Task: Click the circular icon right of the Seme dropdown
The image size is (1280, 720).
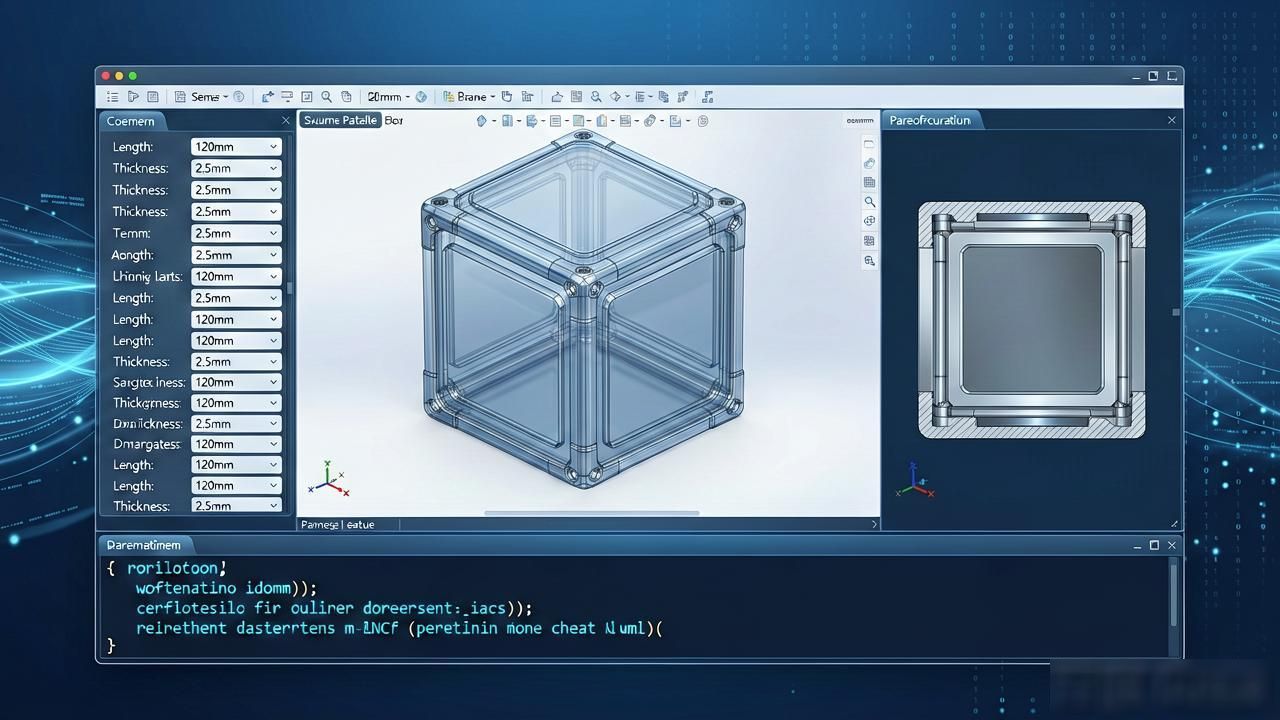Action: (x=238, y=97)
